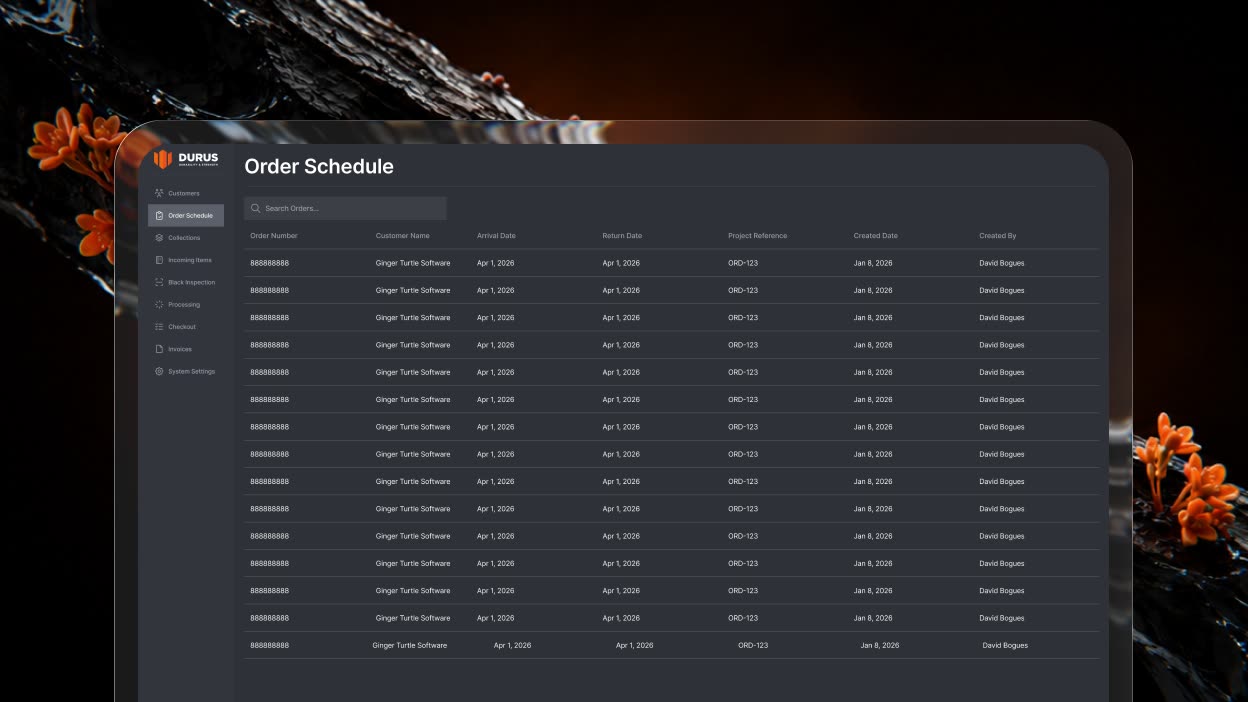1248x702 pixels.
Task: Click the Processing spinner icon
Action: (x=159, y=304)
